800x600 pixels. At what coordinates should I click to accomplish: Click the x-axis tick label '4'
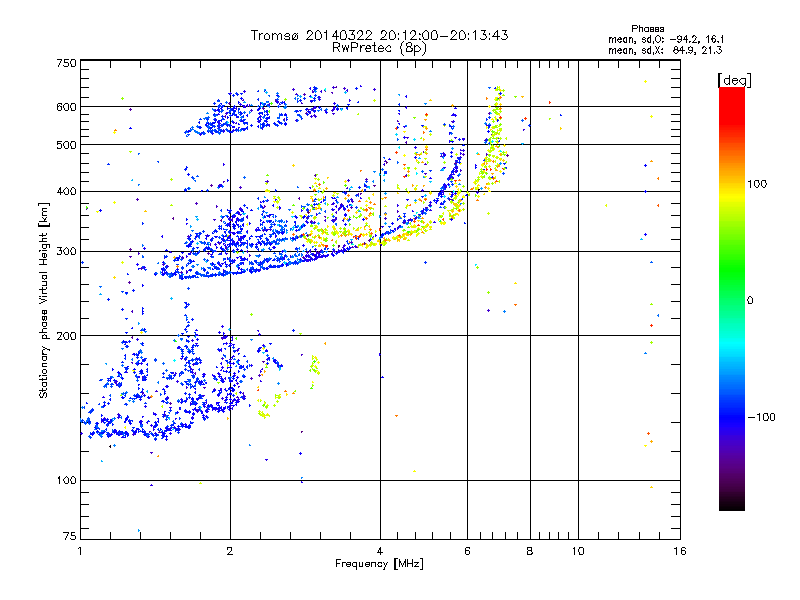tap(380, 551)
